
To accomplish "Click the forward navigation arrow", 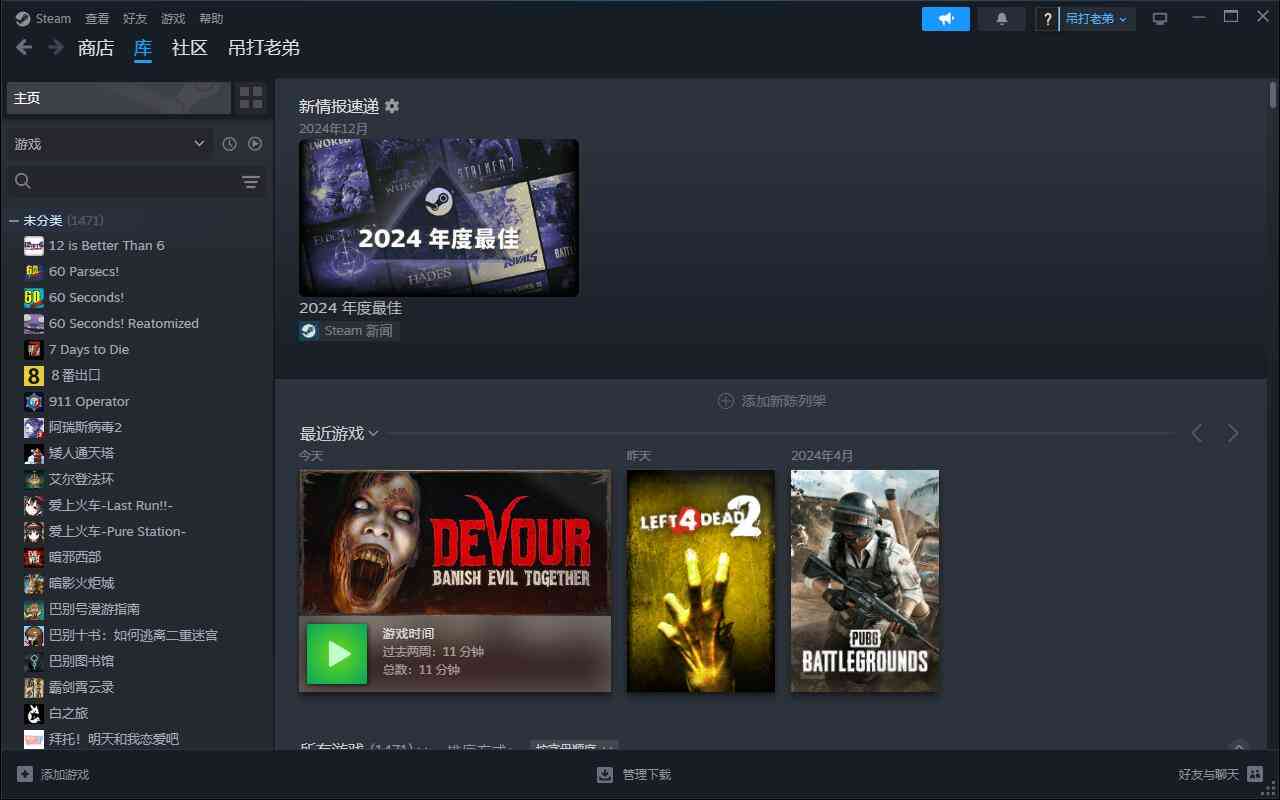I will [x=56, y=47].
